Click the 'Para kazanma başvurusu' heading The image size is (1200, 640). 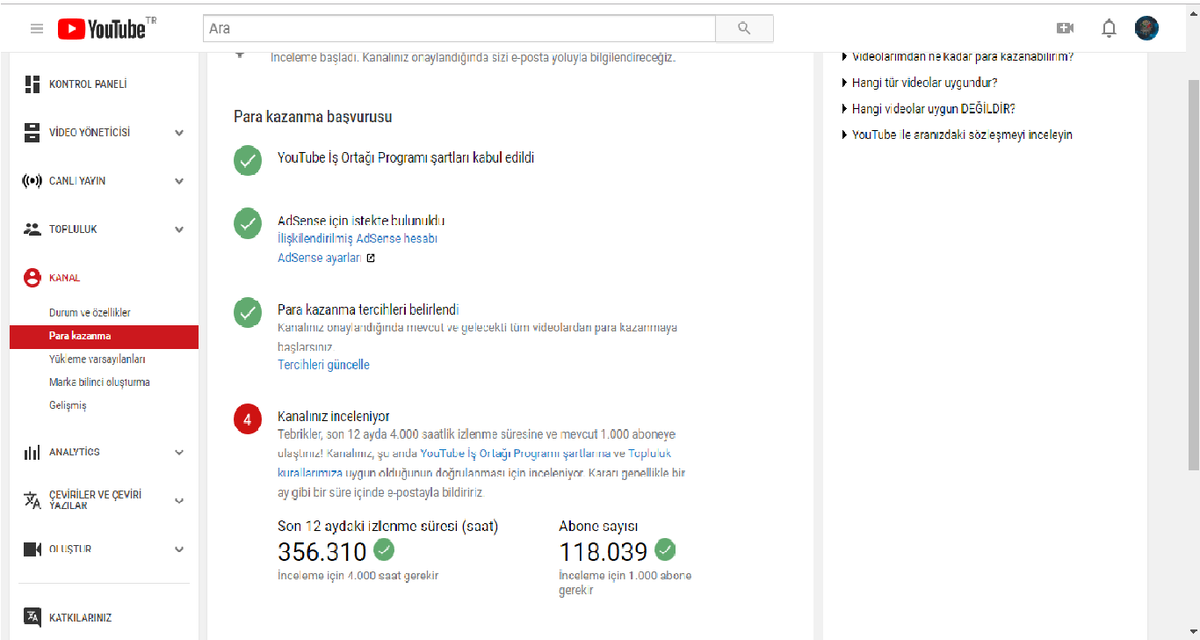pyautogui.click(x=313, y=117)
